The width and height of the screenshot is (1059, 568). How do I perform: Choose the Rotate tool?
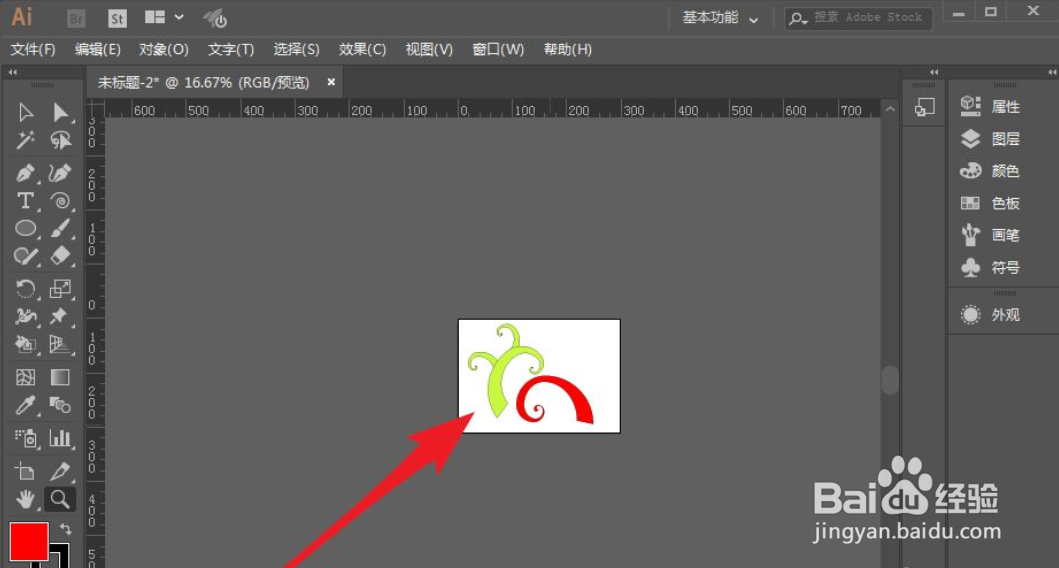coord(26,289)
